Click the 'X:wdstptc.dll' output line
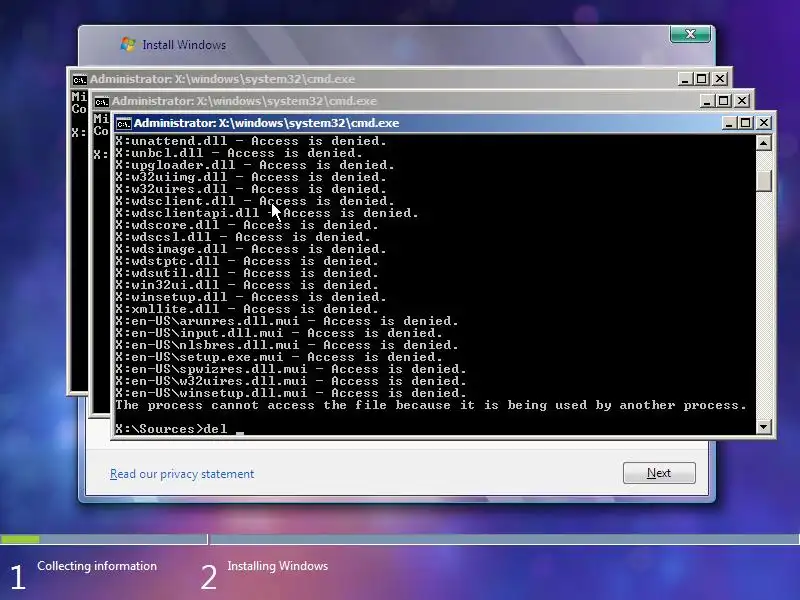The height and width of the screenshot is (600, 800). coord(247,261)
